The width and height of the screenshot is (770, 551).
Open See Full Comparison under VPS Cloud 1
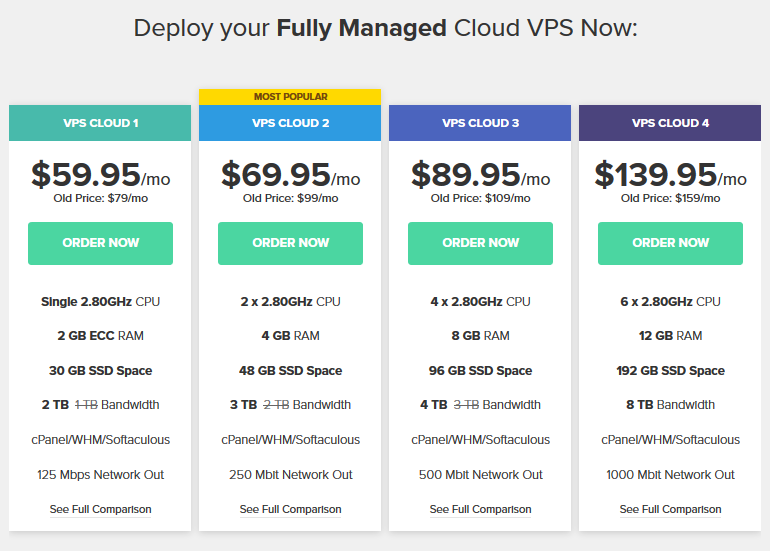click(x=100, y=509)
